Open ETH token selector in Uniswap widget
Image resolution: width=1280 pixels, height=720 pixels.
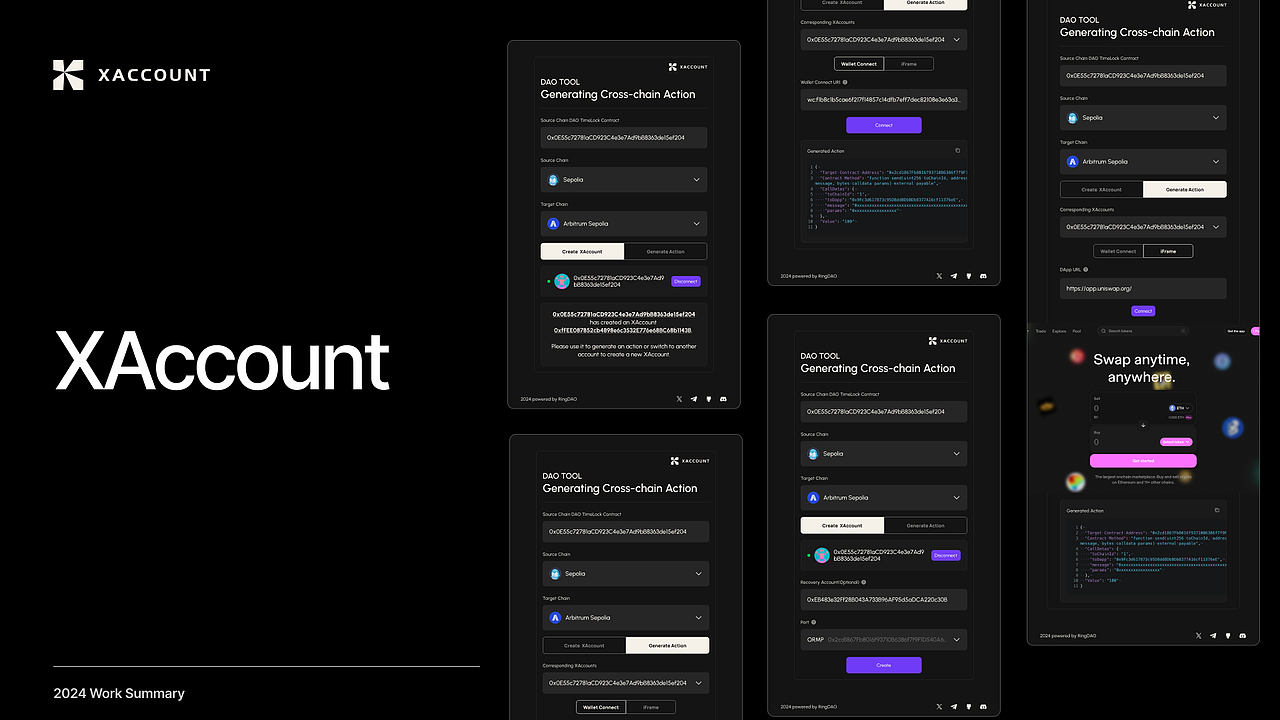click(1180, 408)
